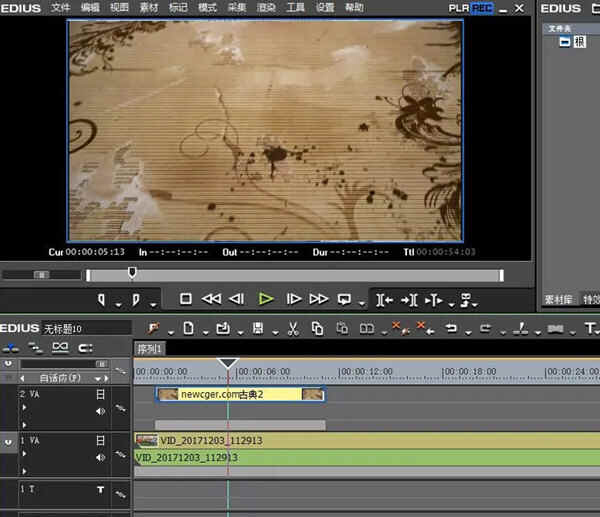The height and width of the screenshot is (517, 600).
Task: Click the Stop playback button
Action: [x=186, y=298]
